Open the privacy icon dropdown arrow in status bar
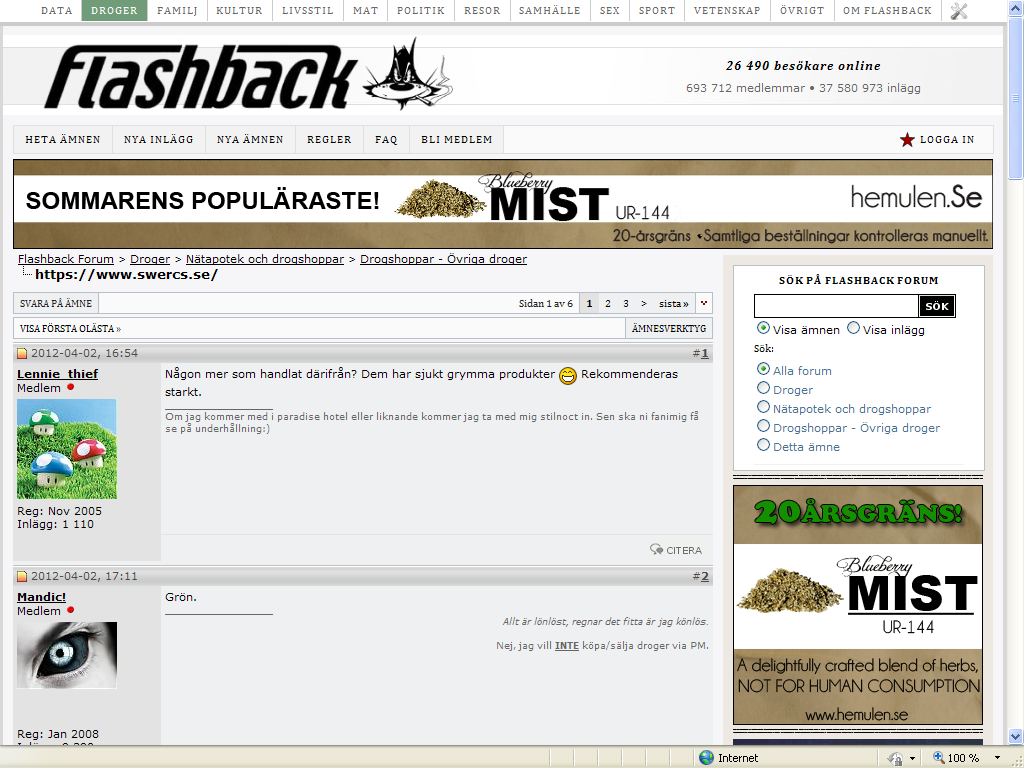The image size is (1024, 768). [912, 758]
